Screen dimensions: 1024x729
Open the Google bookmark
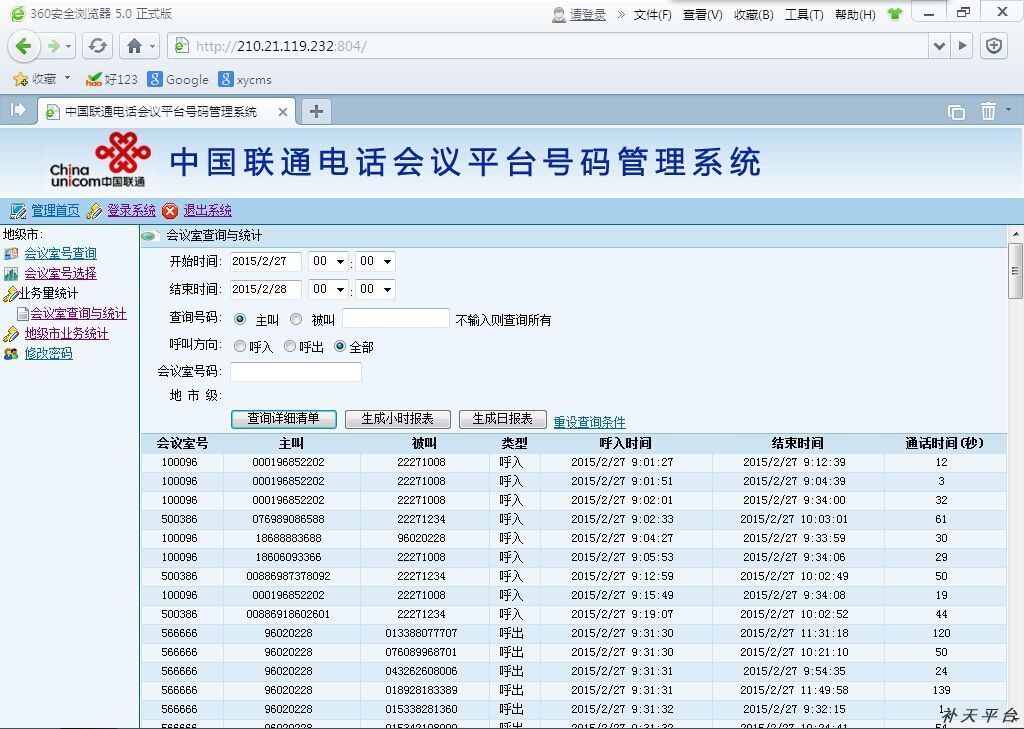coord(178,80)
